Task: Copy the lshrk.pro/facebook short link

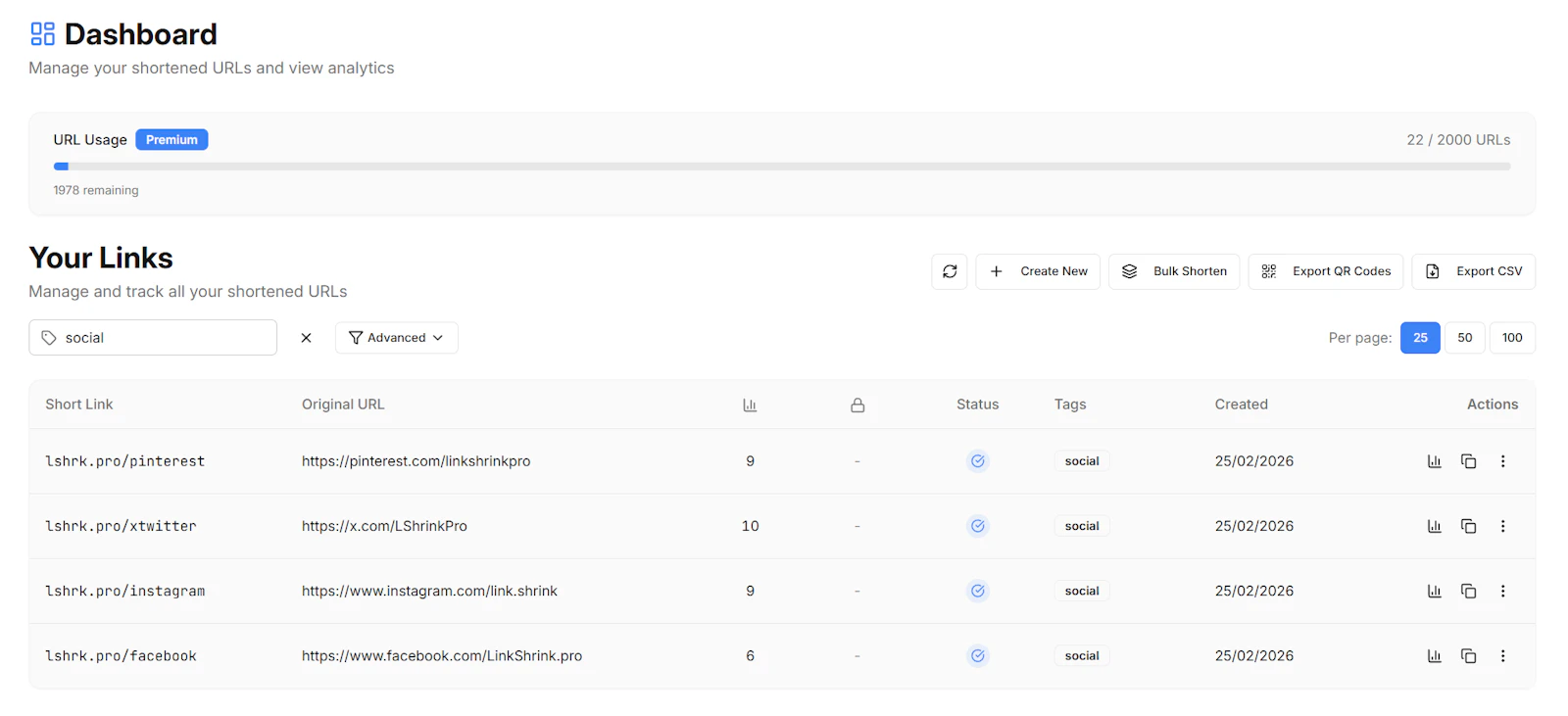Action: pos(1468,656)
